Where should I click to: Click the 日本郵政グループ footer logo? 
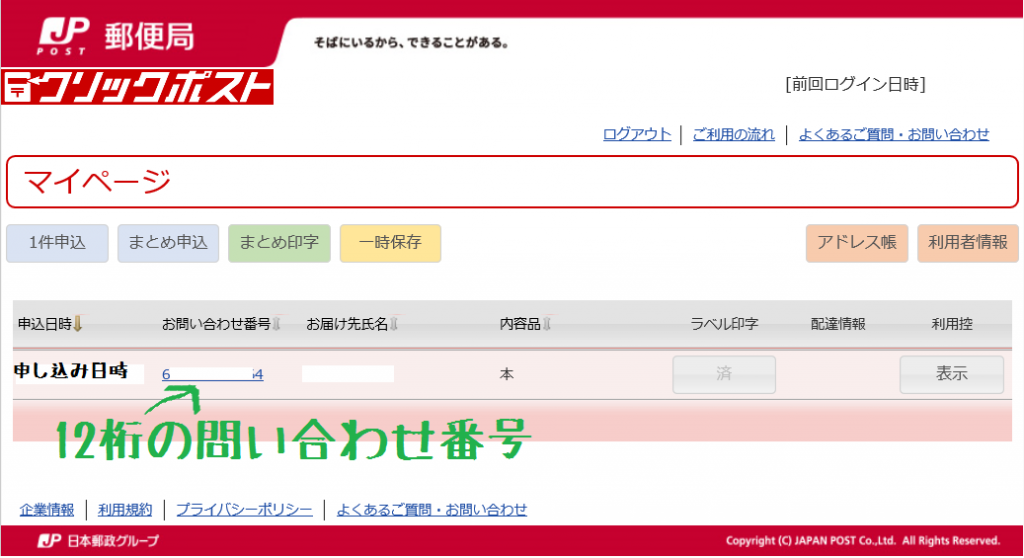[98, 541]
